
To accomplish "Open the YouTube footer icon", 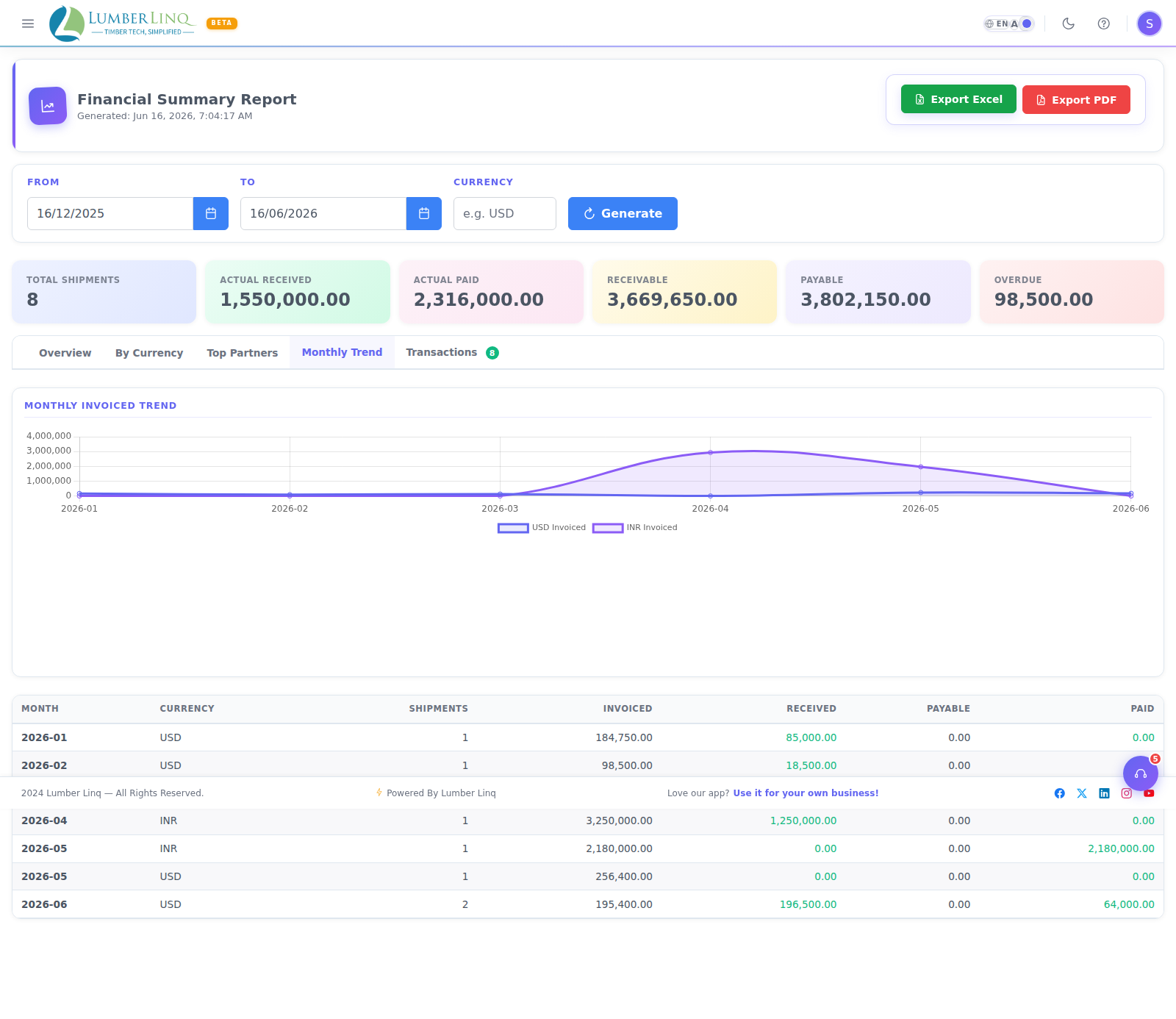I will point(1149,793).
